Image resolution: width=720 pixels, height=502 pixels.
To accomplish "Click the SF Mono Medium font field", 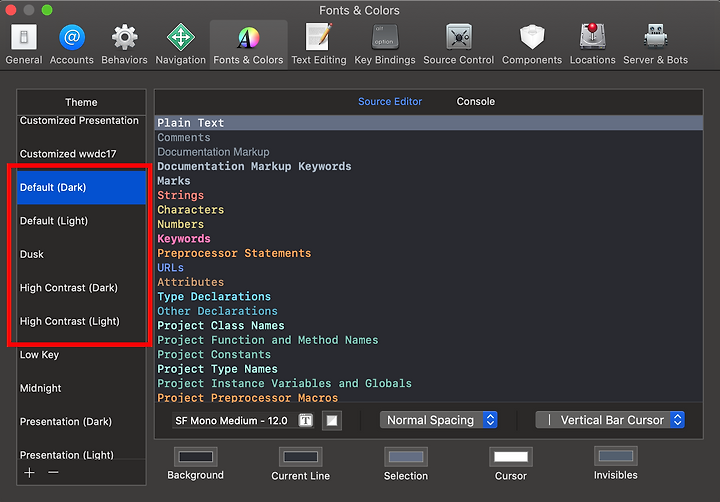I will click(x=243, y=420).
